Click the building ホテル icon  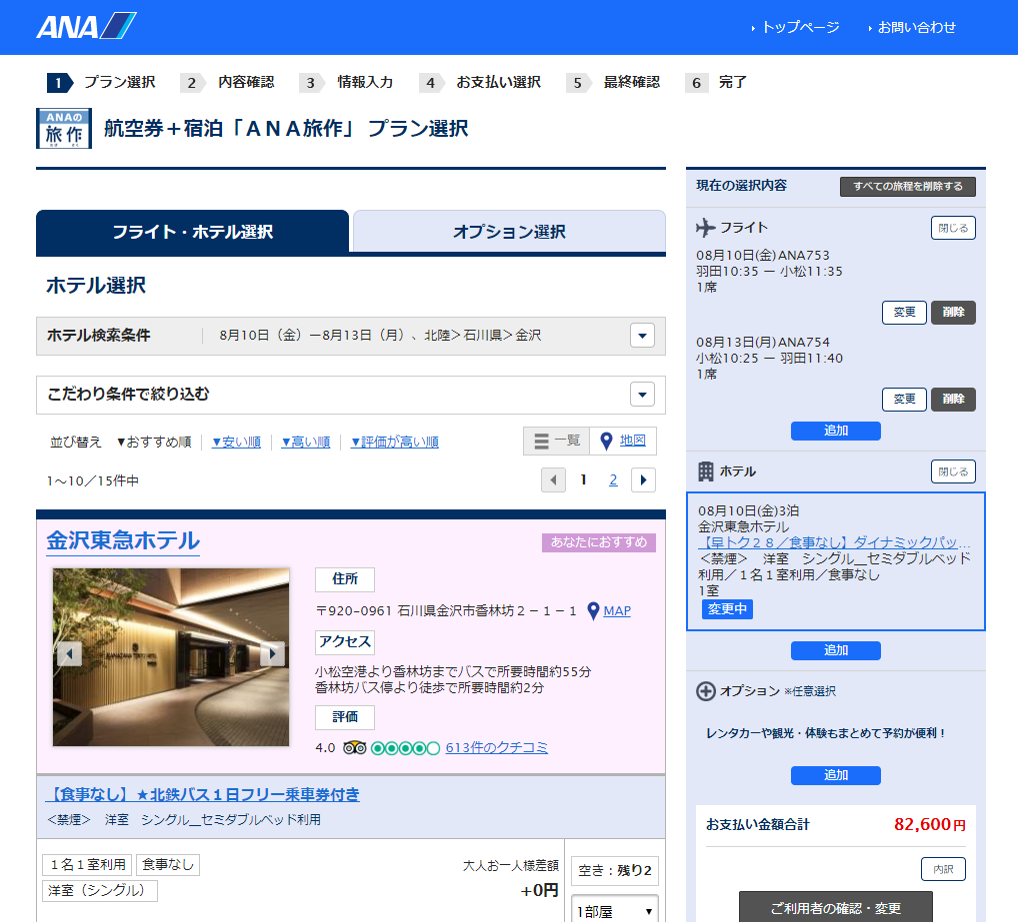click(x=706, y=471)
